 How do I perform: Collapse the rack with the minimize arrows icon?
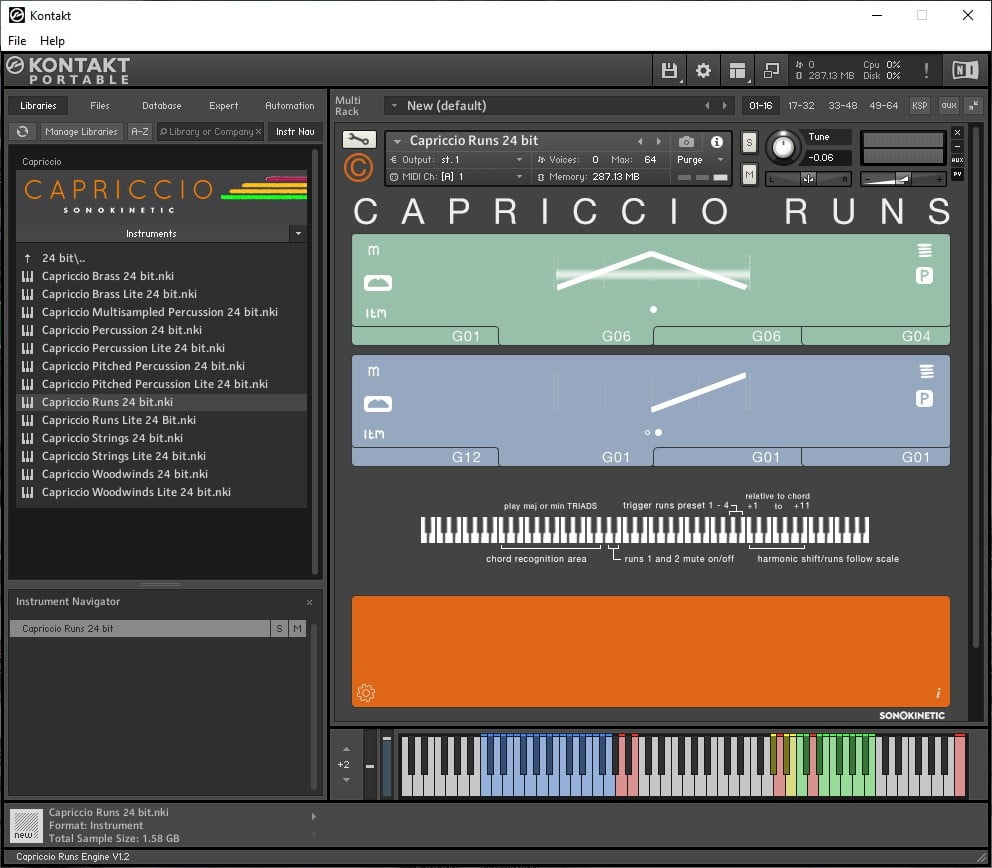tap(974, 106)
